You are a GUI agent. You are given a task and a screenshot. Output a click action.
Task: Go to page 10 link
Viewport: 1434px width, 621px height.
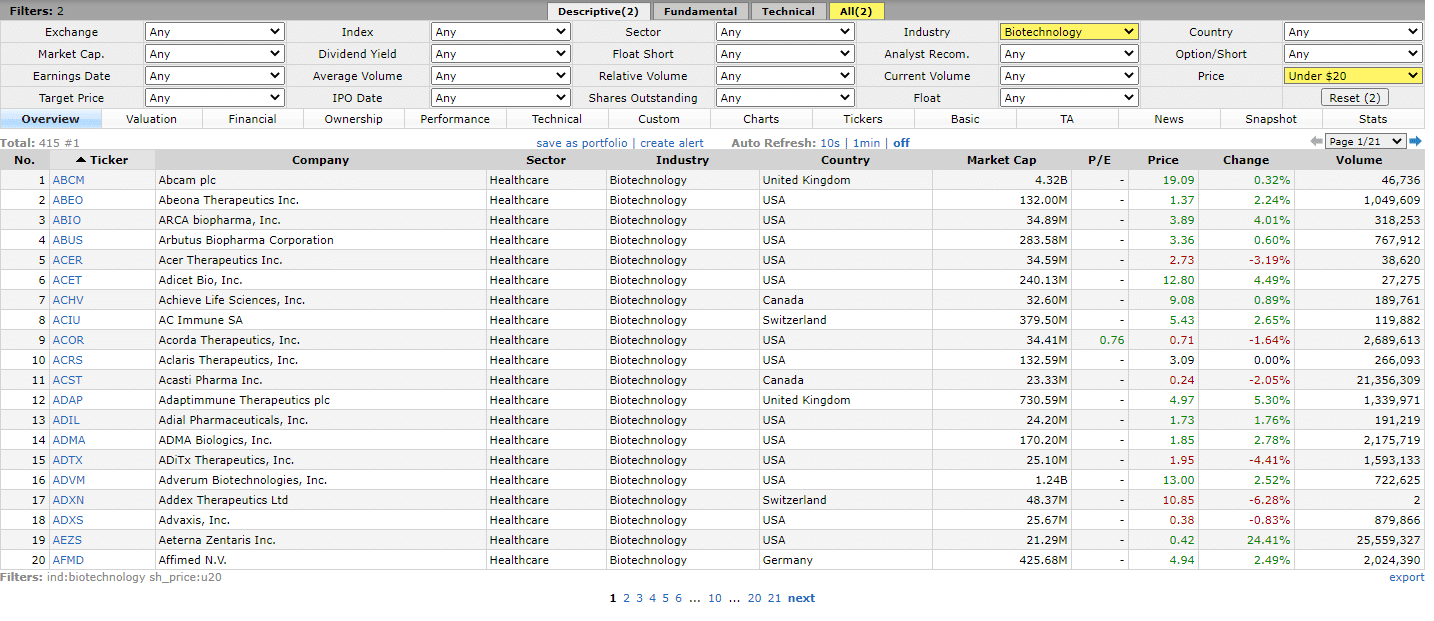[715, 598]
